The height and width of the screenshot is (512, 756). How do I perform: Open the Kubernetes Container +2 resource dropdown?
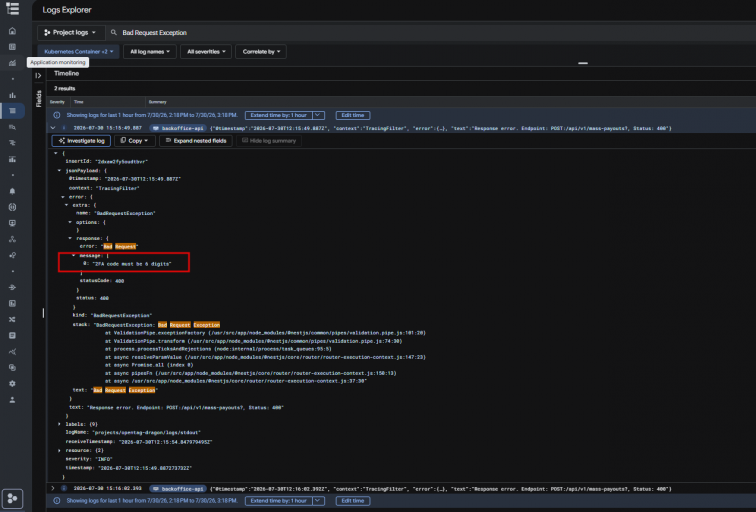pyautogui.click(x=79, y=52)
